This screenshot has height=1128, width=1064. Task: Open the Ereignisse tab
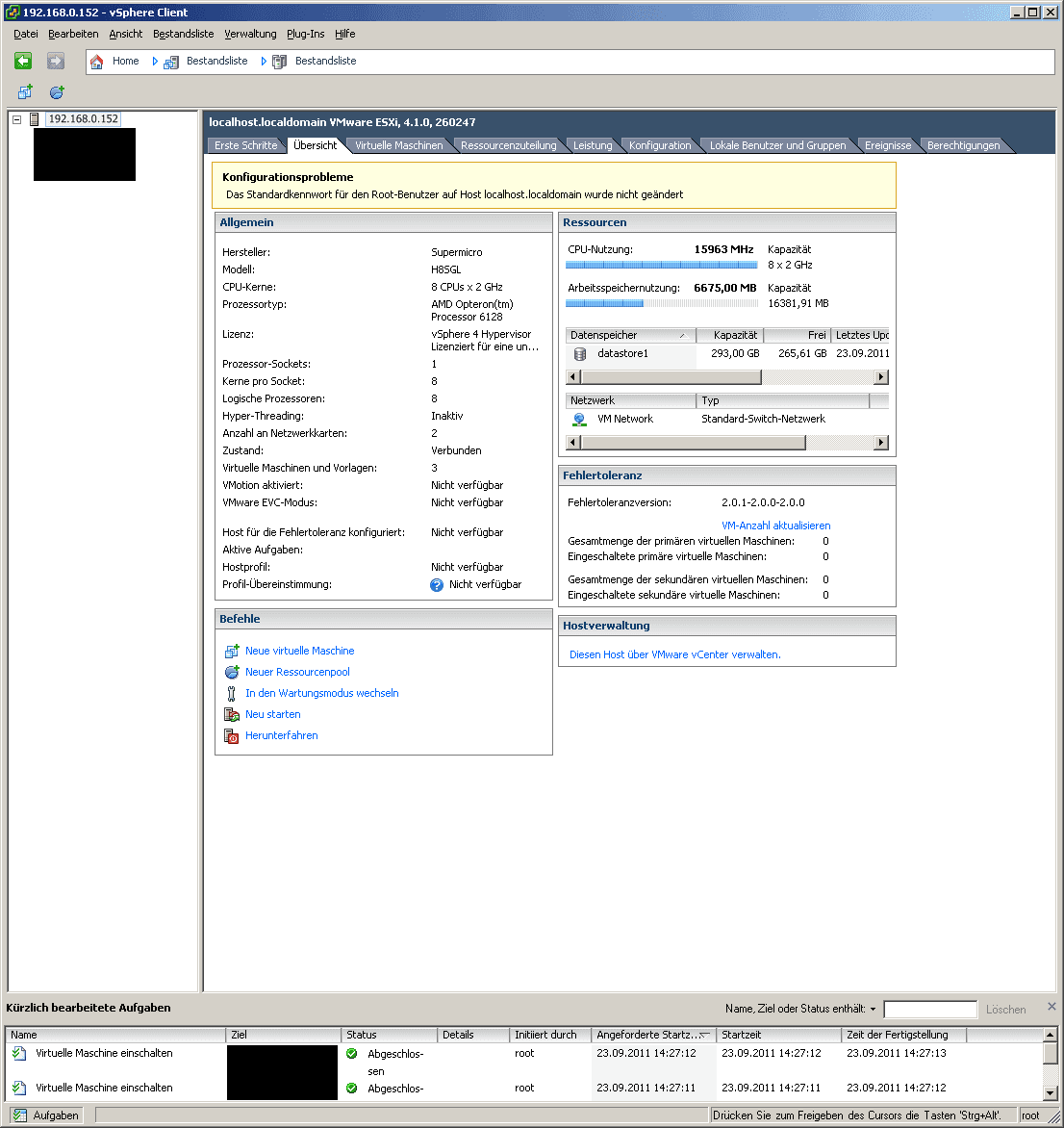(x=888, y=145)
